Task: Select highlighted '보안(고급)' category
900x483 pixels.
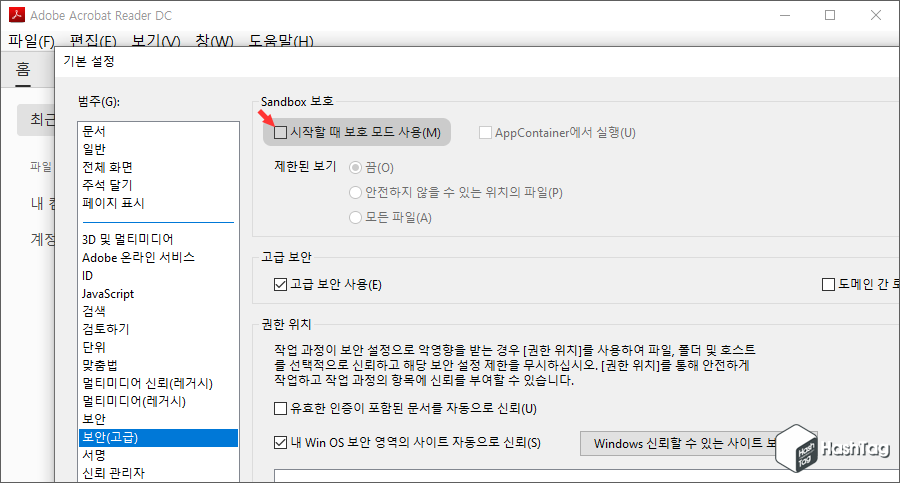Action: (158, 437)
